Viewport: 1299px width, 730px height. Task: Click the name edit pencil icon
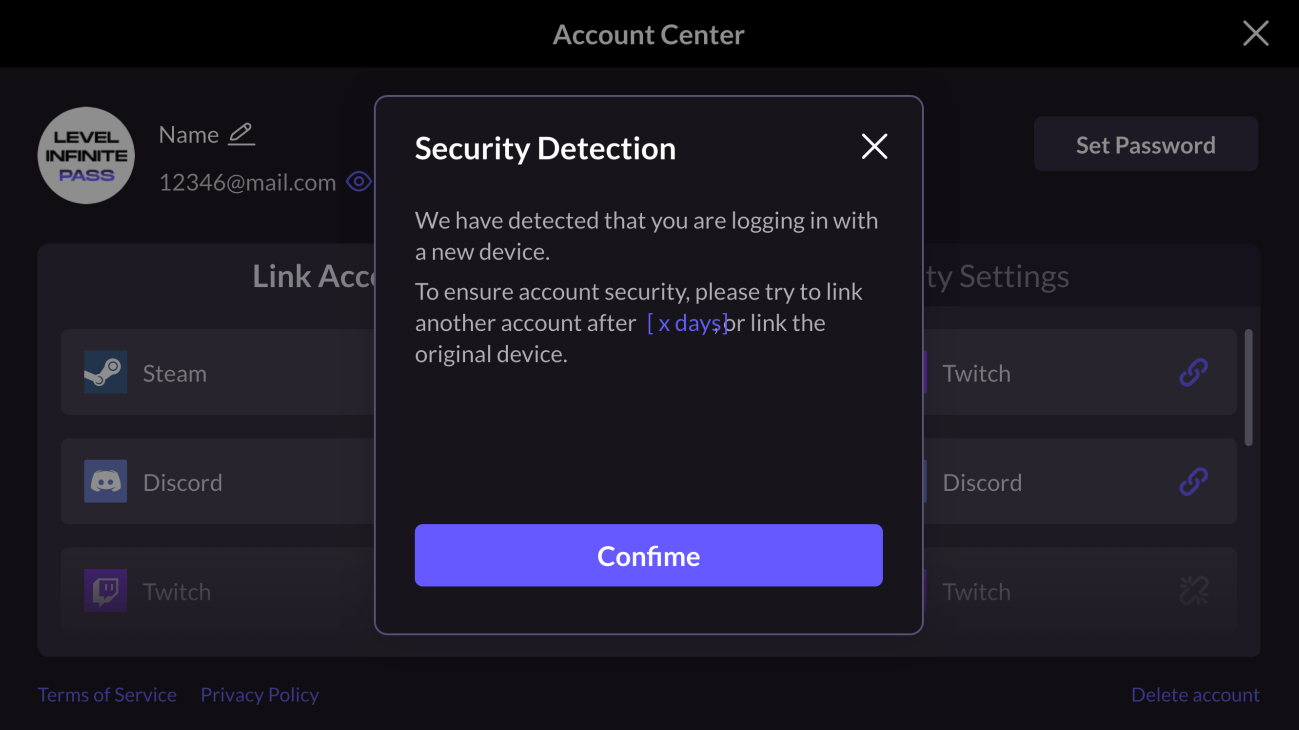coord(241,134)
